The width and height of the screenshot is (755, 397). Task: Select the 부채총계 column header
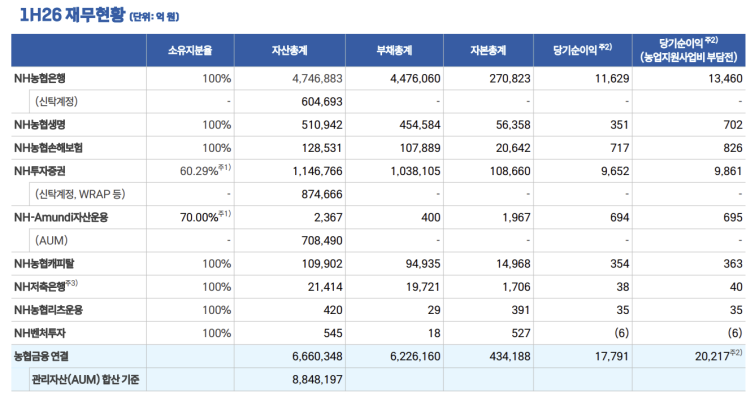[x=394, y=50]
